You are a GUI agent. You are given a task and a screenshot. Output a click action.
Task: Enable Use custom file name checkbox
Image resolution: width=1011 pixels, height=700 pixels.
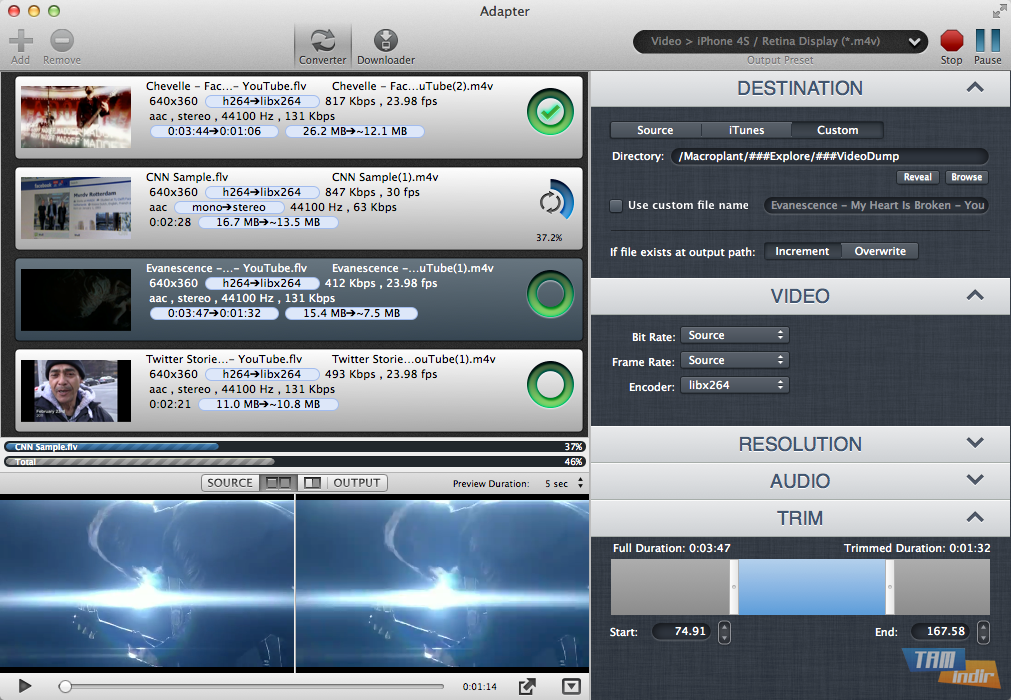[616, 206]
